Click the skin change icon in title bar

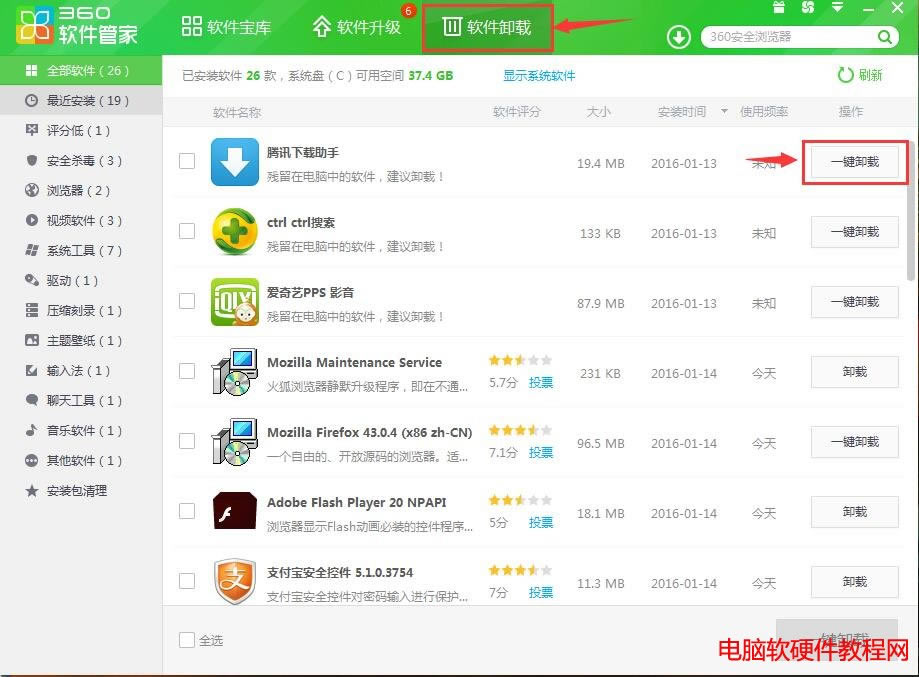point(808,8)
